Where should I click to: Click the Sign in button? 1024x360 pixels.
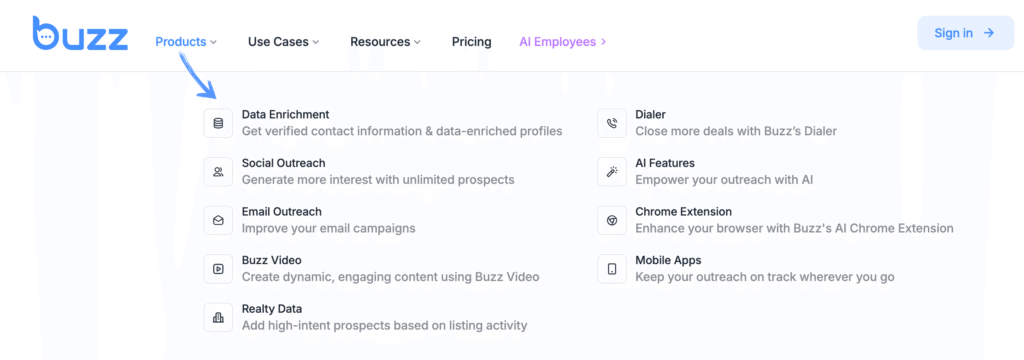965,33
